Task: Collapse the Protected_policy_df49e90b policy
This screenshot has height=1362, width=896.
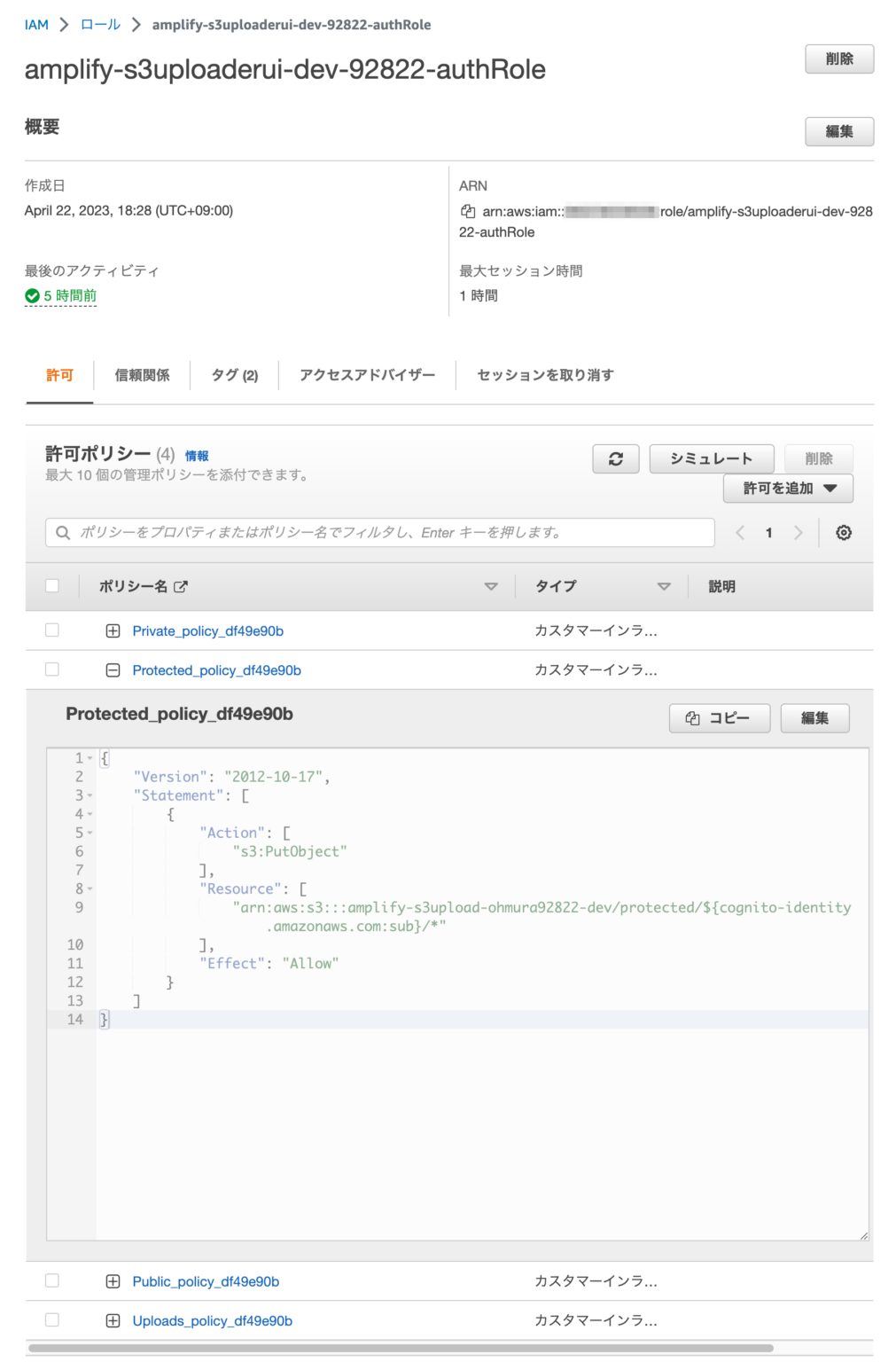Action: coord(113,669)
